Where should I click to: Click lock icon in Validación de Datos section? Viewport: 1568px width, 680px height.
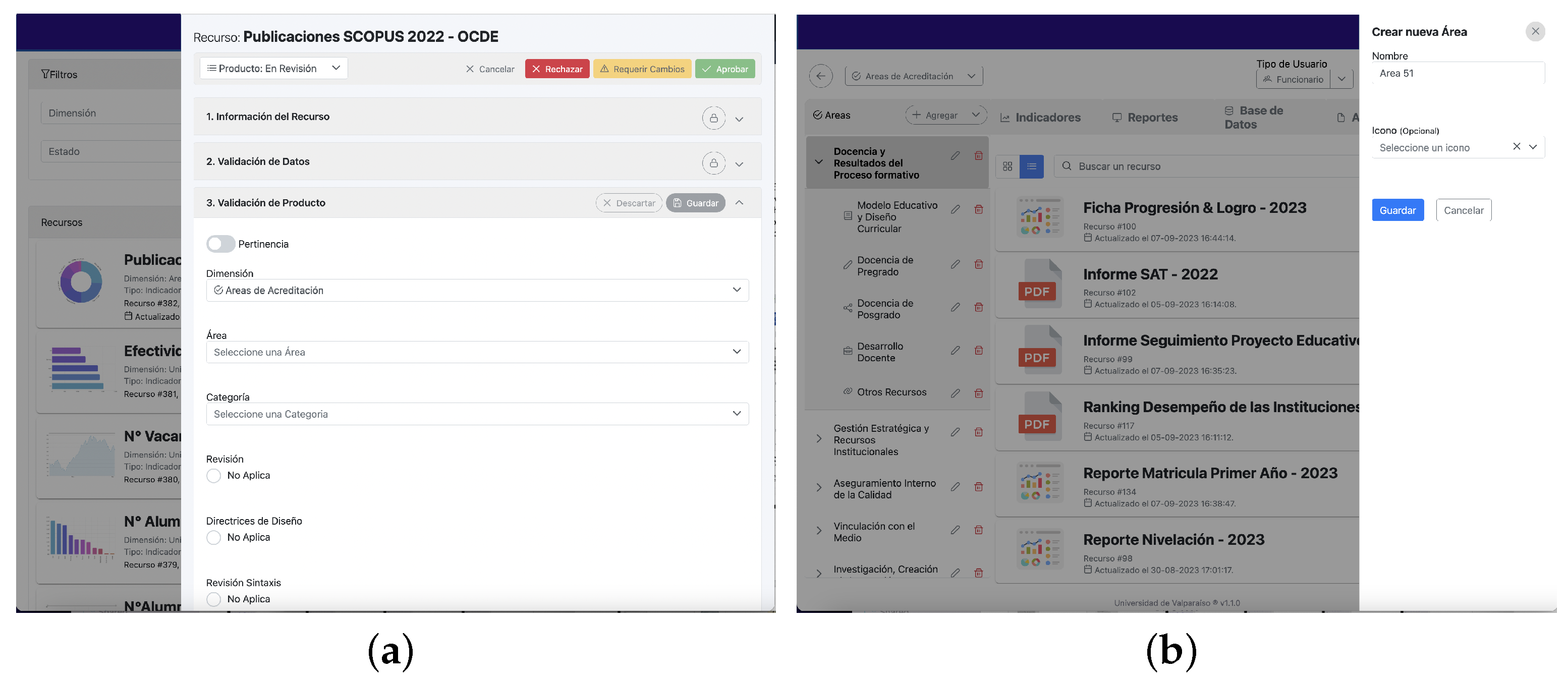713,163
